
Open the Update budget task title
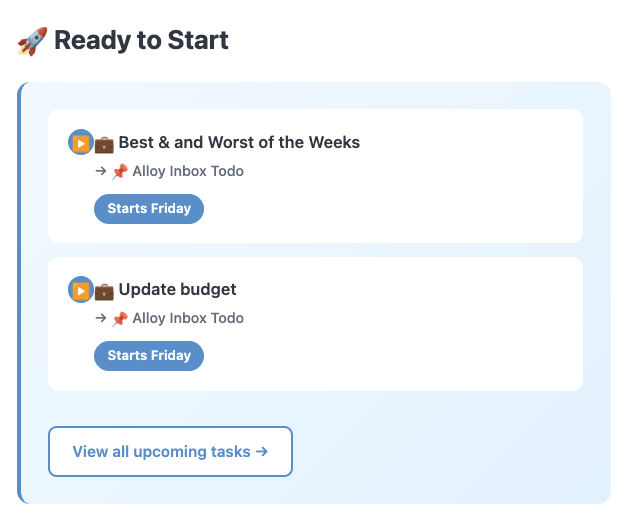pos(177,289)
